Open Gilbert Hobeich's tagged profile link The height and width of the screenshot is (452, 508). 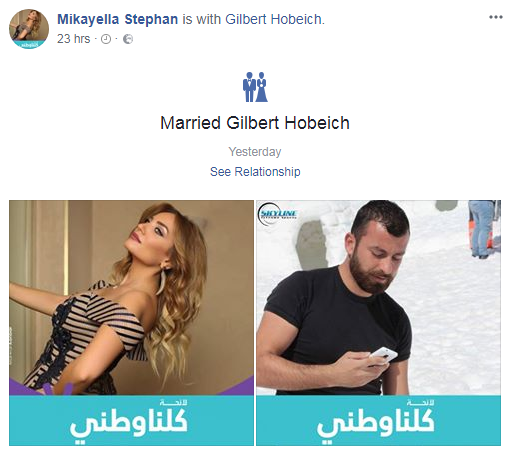click(x=273, y=19)
